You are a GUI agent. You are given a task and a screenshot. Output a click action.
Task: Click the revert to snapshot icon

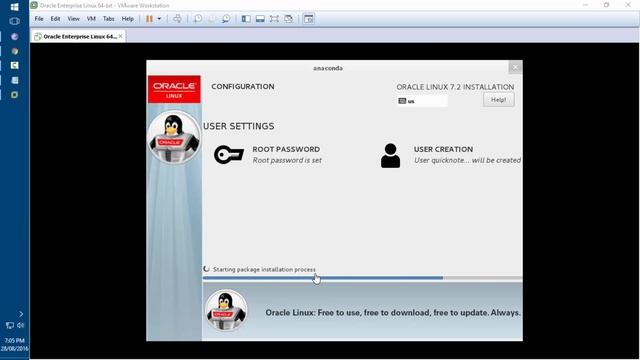coord(211,19)
